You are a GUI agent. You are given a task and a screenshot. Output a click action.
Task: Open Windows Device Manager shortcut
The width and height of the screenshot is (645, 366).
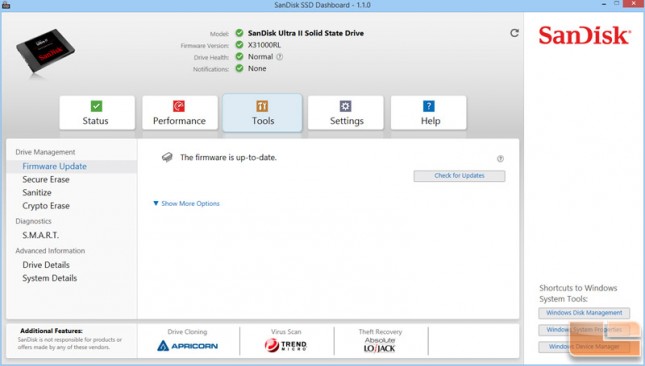pos(584,347)
